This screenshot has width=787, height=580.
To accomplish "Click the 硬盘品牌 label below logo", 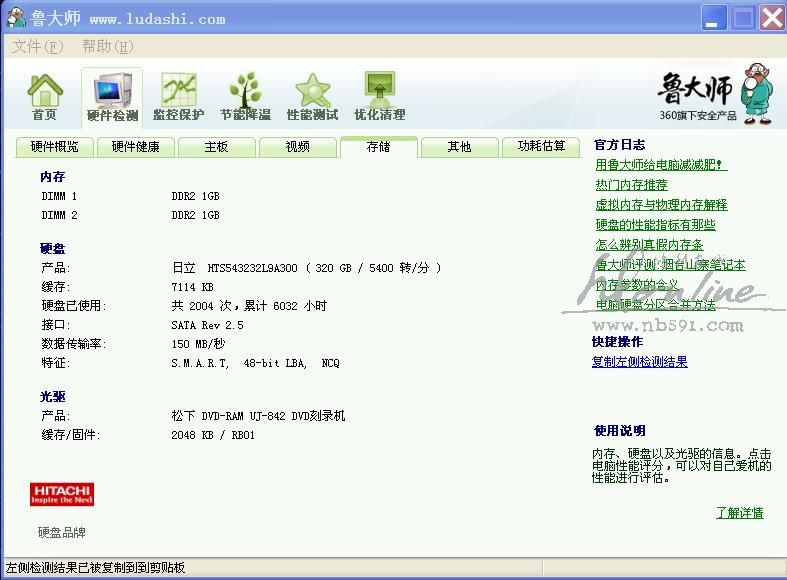I will tap(62, 532).
